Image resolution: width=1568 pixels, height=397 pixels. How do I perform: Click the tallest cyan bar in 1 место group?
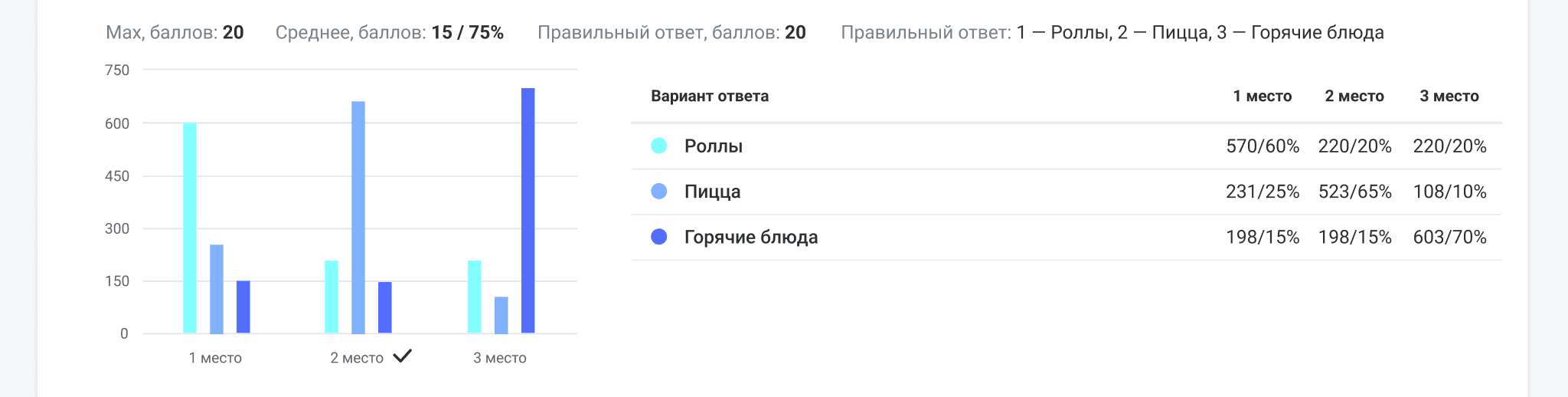coord(190,228)
